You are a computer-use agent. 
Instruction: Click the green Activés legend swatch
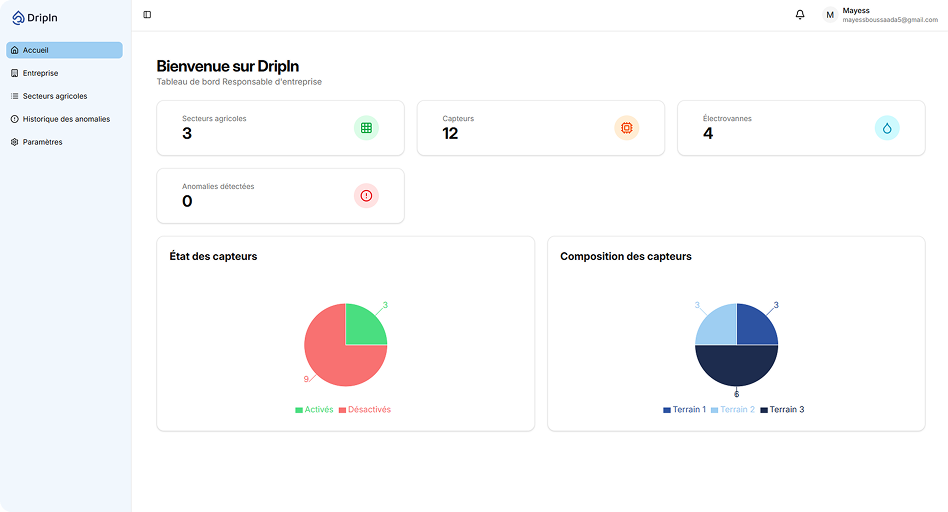tap(299, 410)
